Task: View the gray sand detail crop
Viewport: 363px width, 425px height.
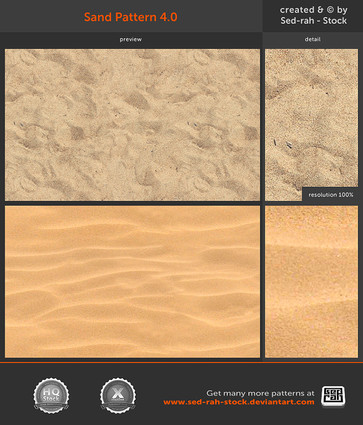Action: pos(311,125)
